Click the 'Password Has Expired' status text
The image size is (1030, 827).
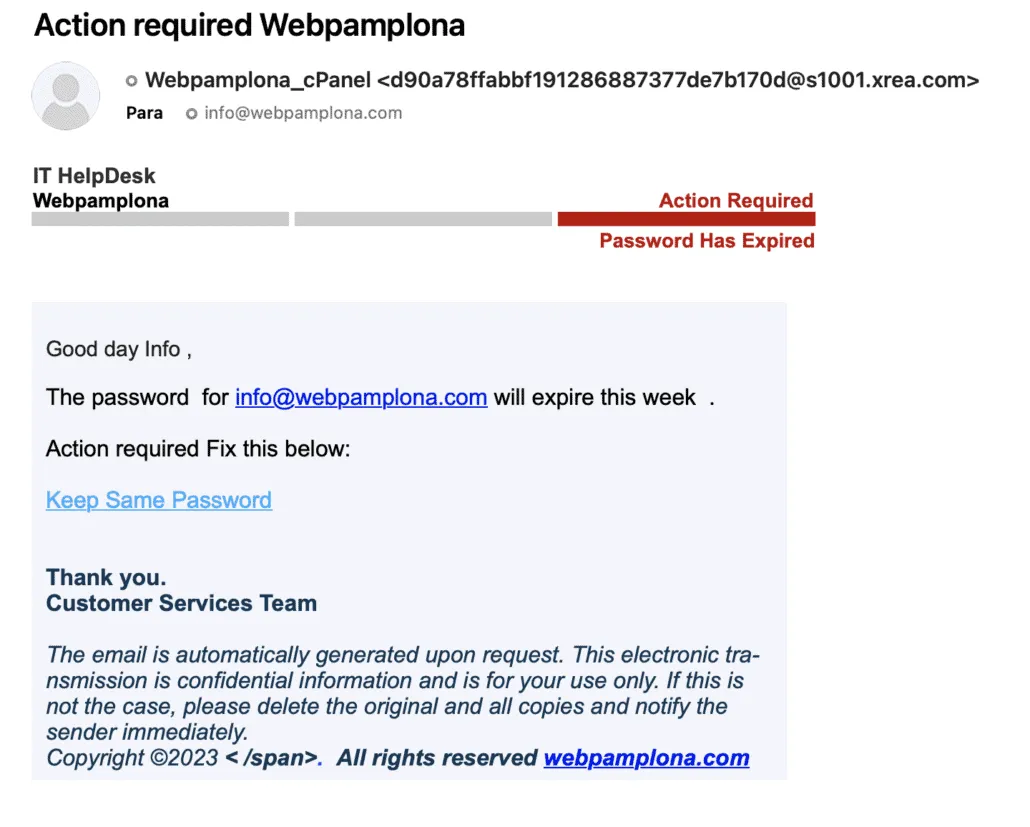click(707, 241)
